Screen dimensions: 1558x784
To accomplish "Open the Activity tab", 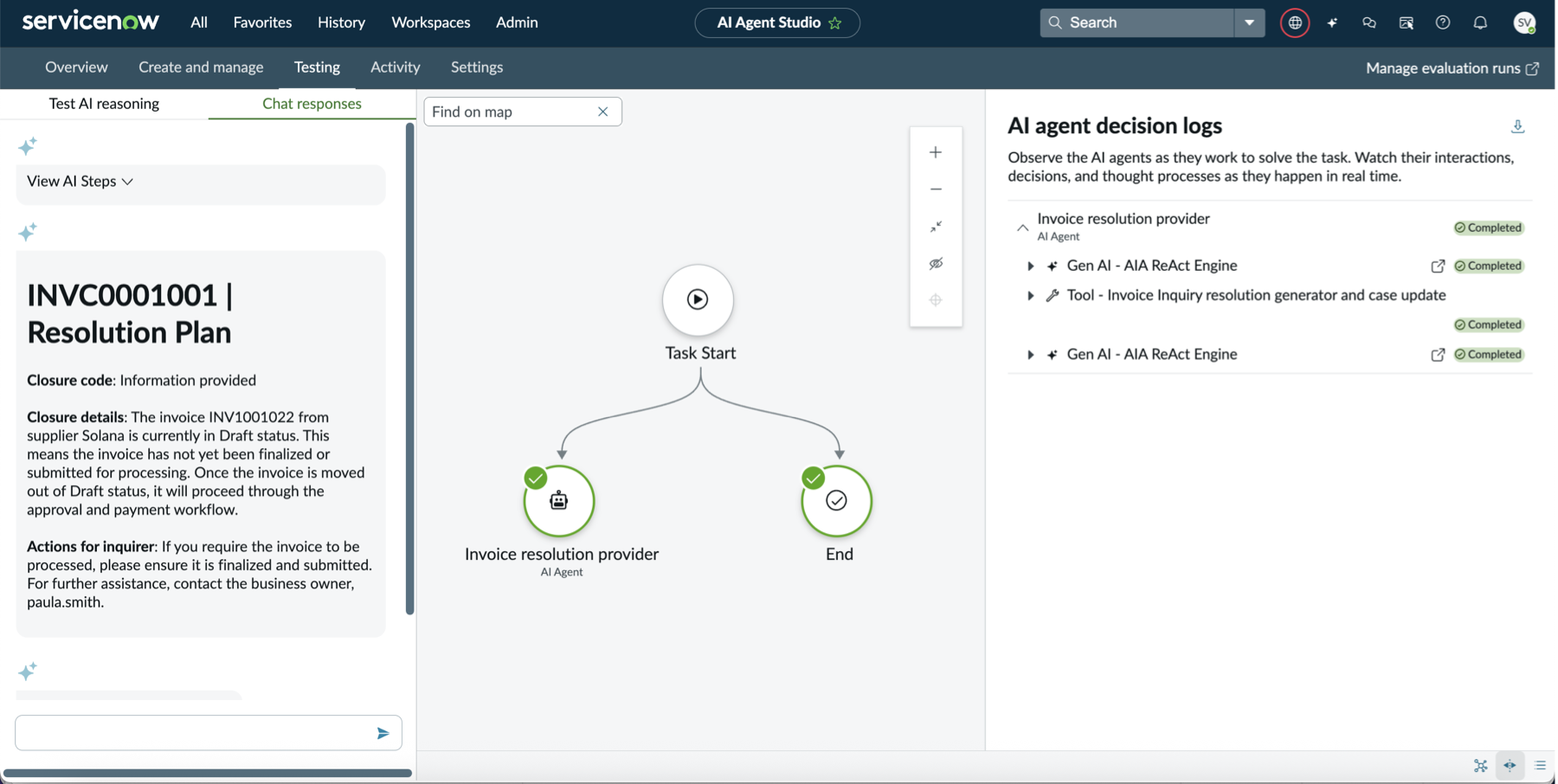I will (395, 67).
